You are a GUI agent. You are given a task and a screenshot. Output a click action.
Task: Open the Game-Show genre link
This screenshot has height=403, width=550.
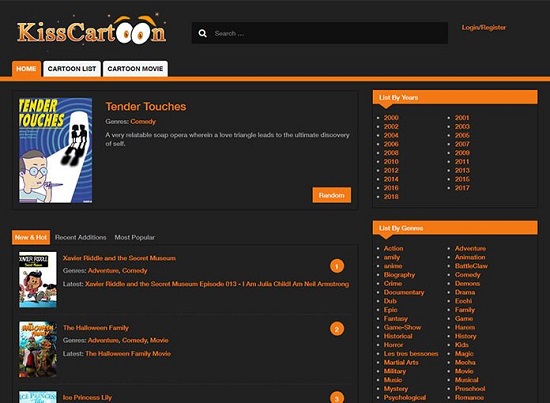click(403, 328)
